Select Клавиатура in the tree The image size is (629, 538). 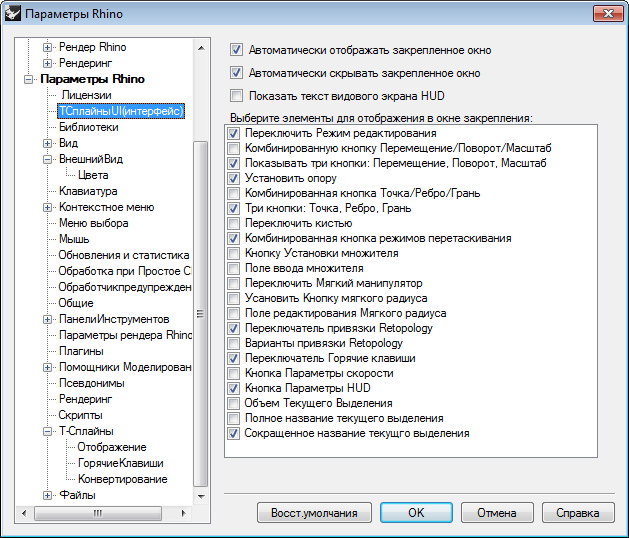pos(88,191)
